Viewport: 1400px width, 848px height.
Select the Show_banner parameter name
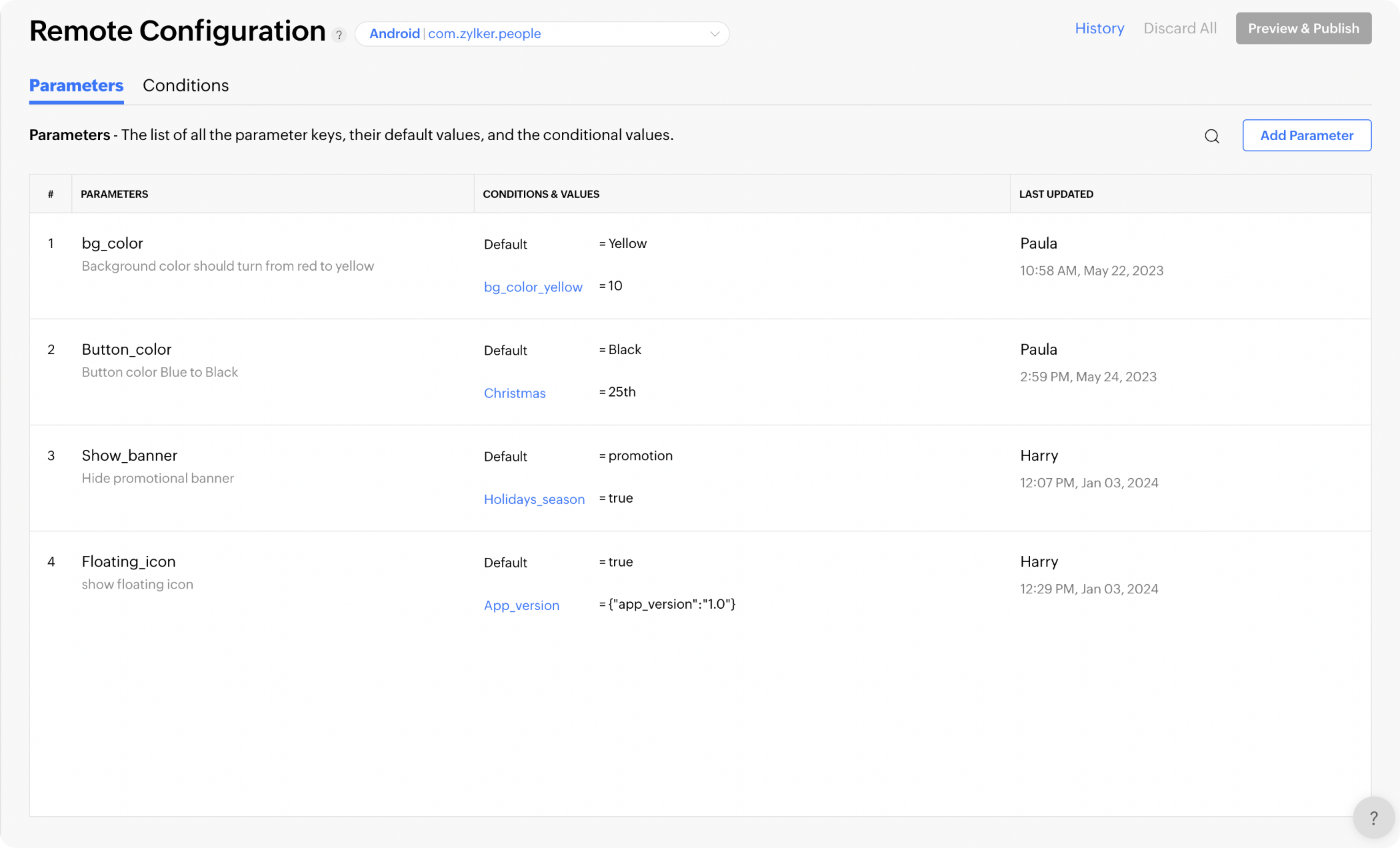[x=129, y=455]
